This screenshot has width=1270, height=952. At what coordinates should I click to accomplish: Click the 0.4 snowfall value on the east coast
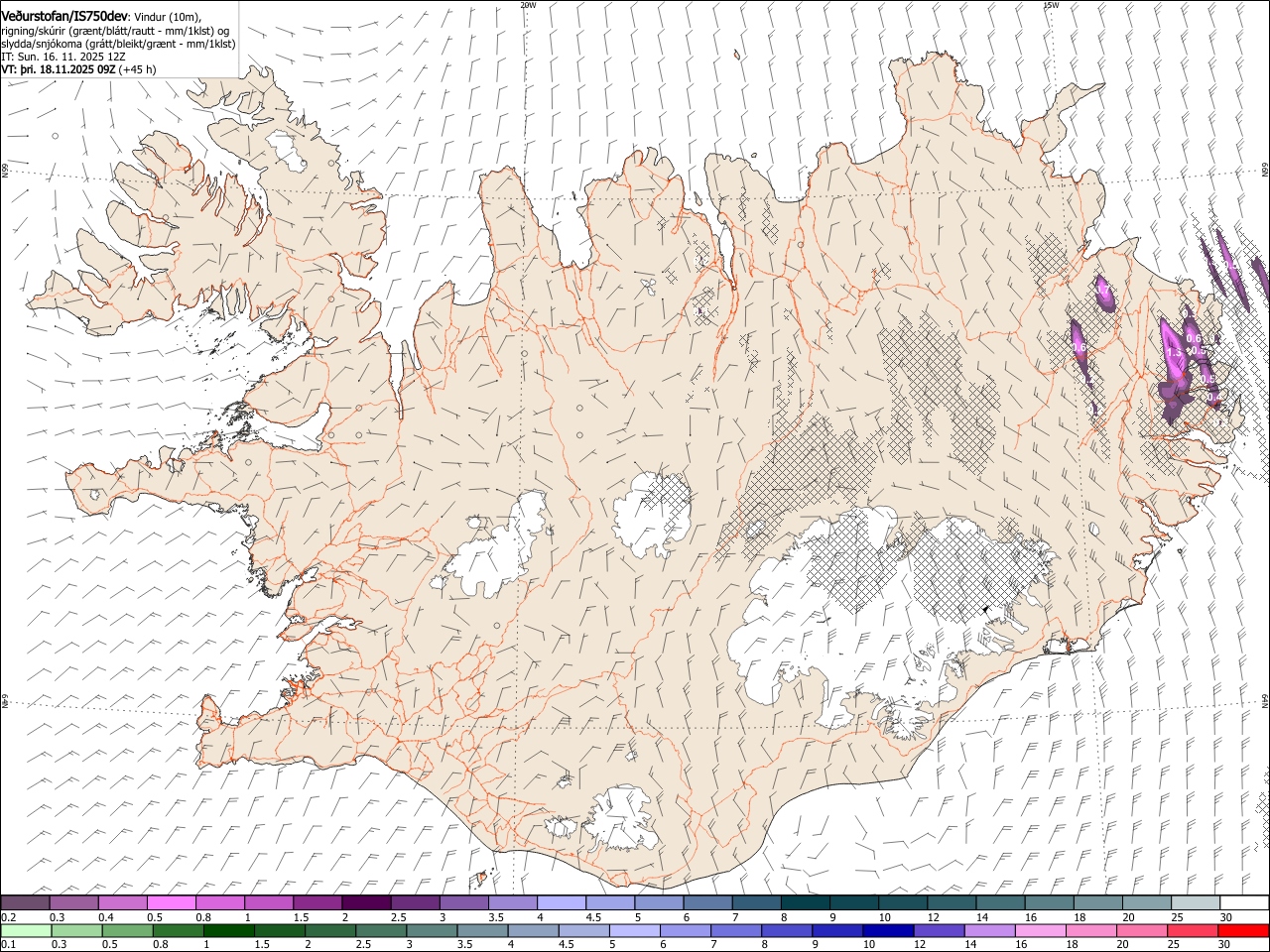tap(1215, 397)
